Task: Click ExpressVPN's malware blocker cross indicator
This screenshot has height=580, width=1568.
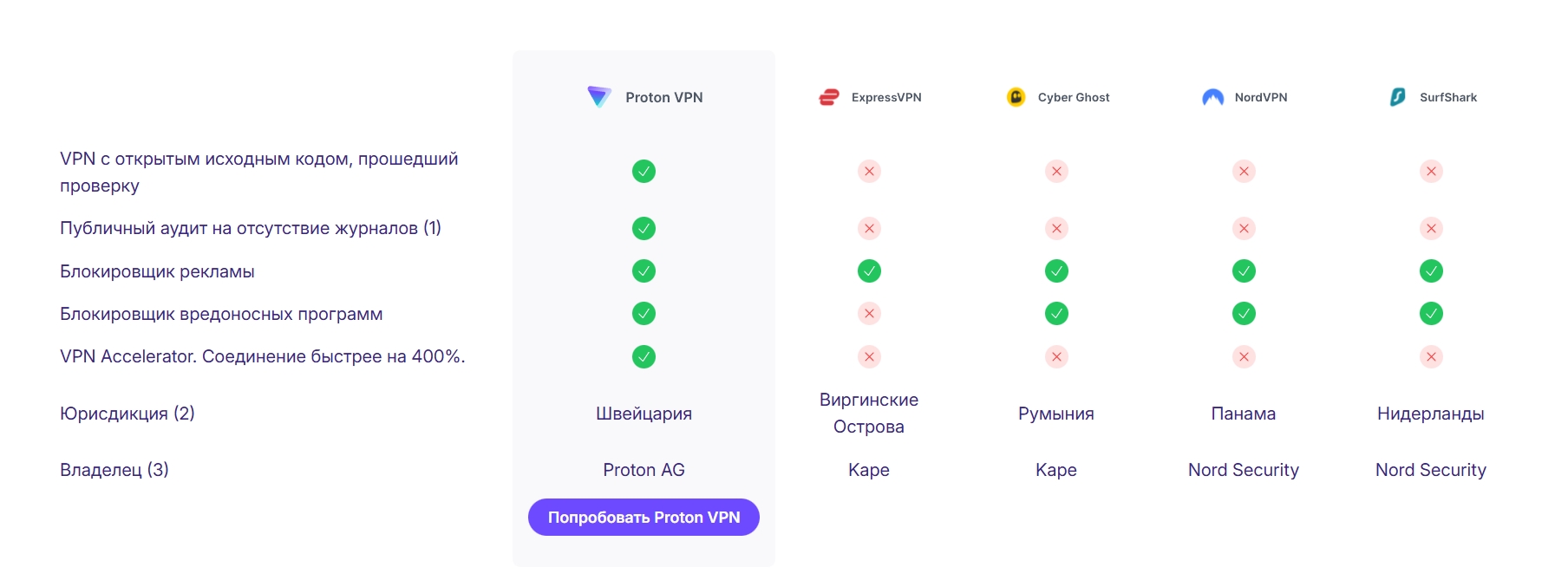Action: (x=869, y=314)
